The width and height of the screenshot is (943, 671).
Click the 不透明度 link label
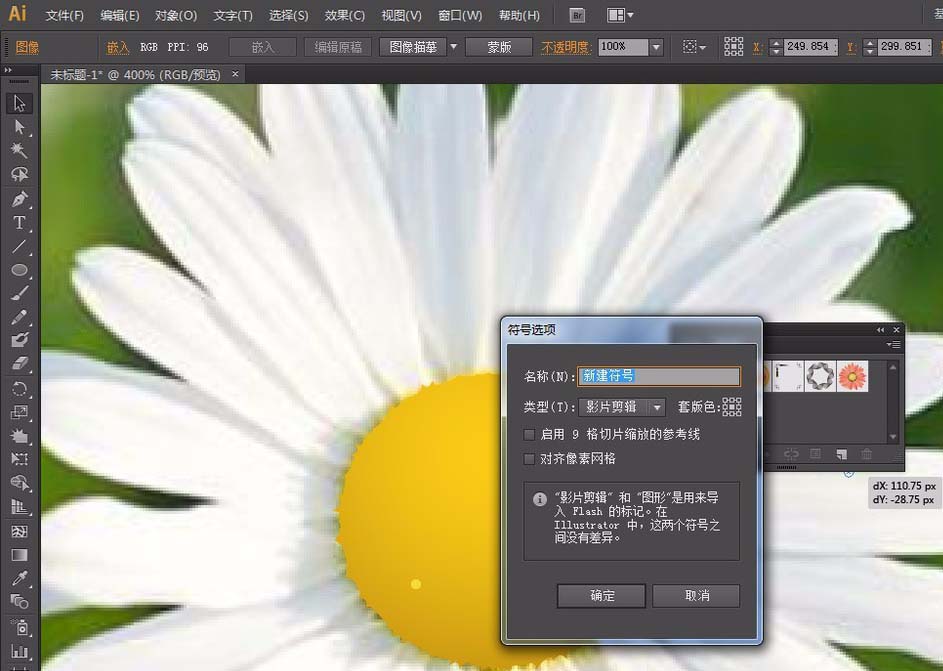(566, 47)
